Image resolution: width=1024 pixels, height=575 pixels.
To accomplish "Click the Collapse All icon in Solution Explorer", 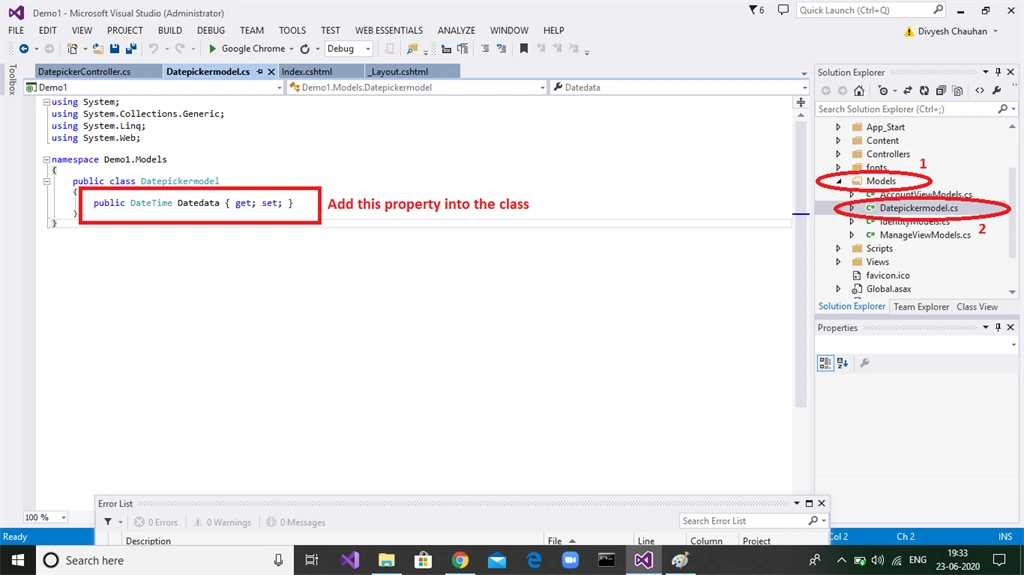I will 940,91.
